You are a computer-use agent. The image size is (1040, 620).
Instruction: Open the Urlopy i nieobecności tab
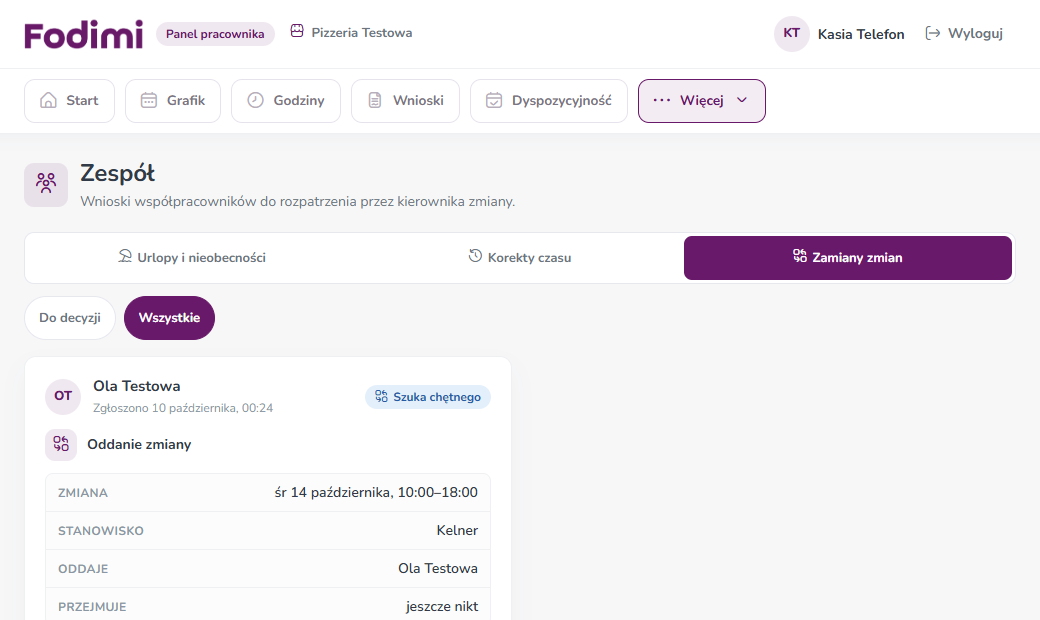pos(192,257)
